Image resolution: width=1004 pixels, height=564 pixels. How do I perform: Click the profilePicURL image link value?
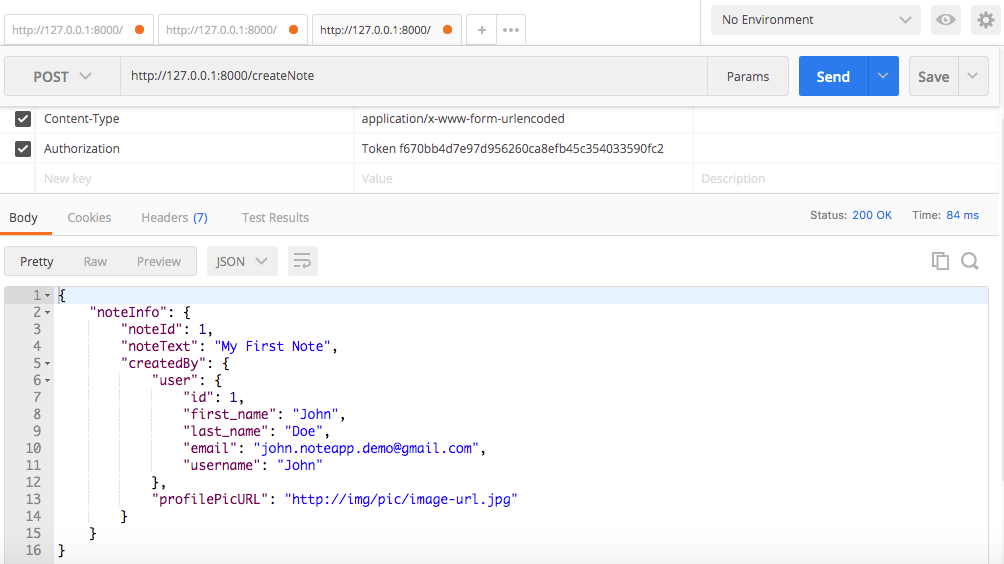click(401, 499)
